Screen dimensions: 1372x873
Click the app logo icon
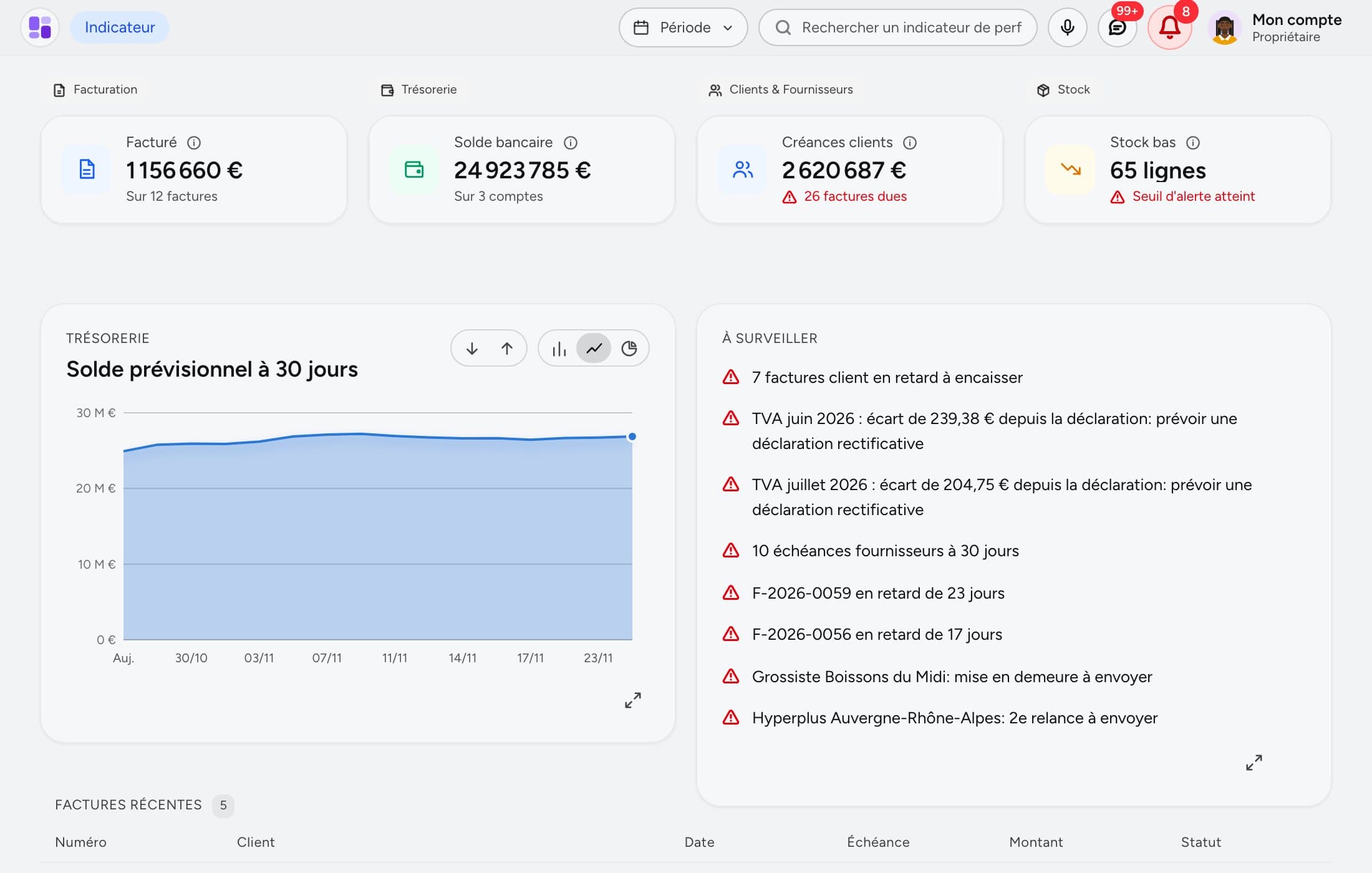40,27
